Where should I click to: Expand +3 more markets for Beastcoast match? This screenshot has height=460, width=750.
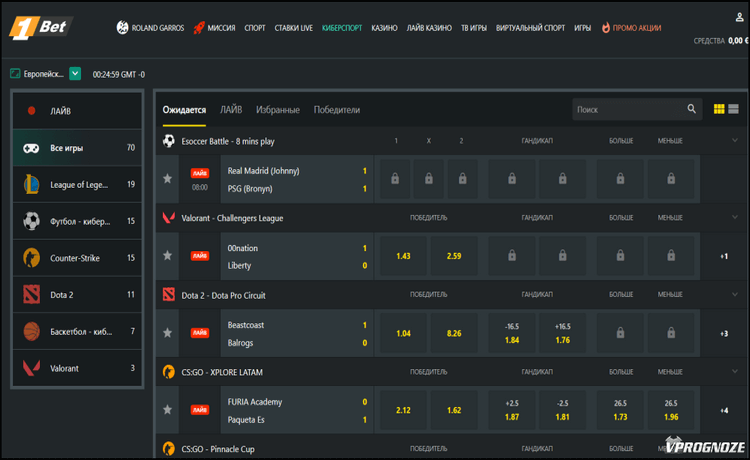724,333
